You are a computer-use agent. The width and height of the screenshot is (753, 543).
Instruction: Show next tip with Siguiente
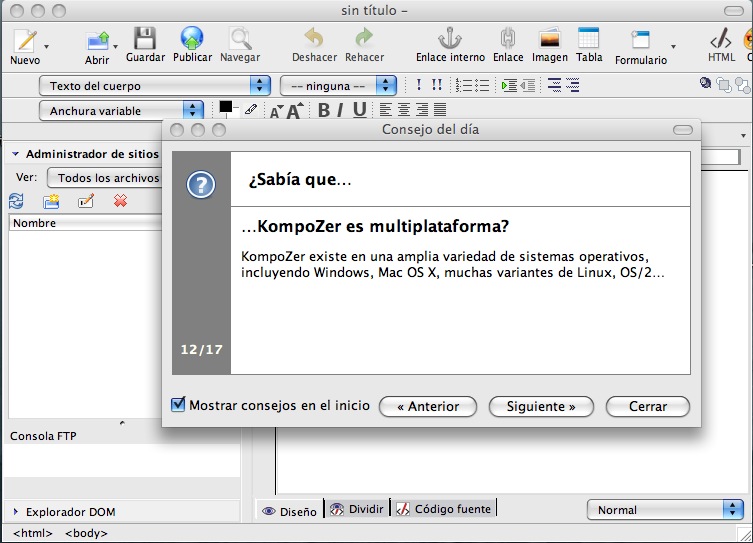coord(541,406)
